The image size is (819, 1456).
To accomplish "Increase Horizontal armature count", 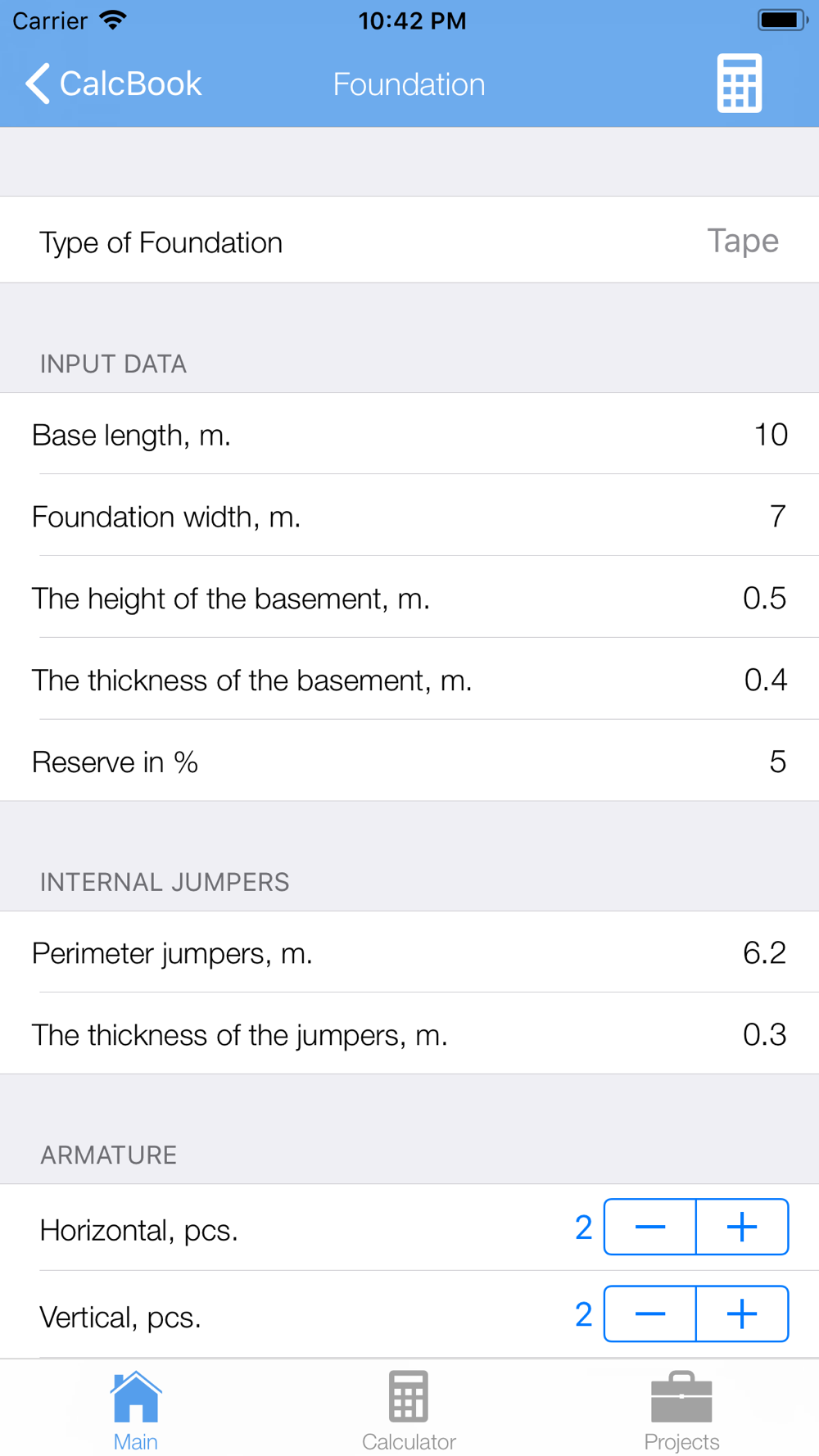I will (x=742, y=1227).
